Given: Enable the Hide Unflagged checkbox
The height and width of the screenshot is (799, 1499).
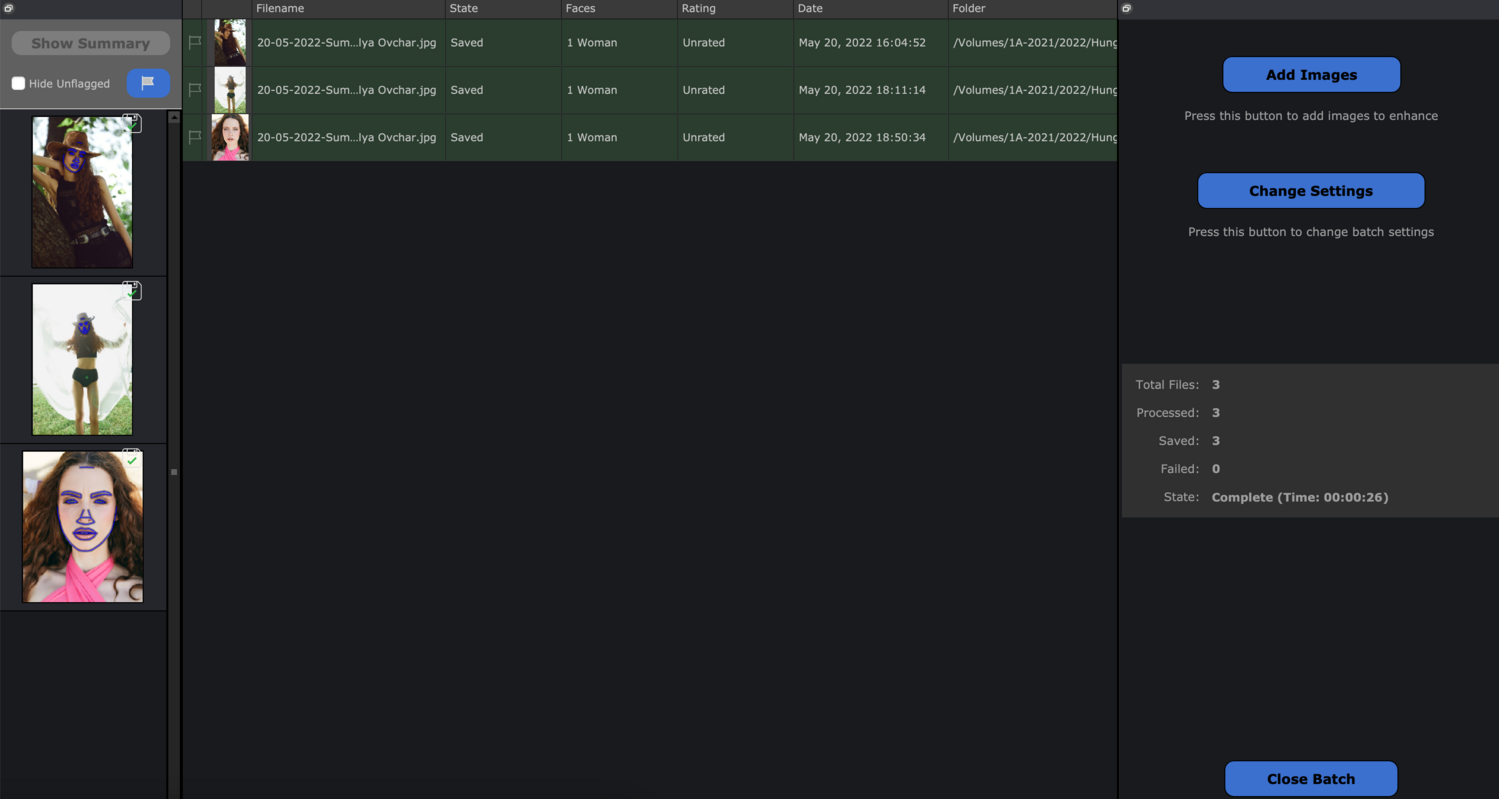Looking at the screenshot, I should (18, 83).
